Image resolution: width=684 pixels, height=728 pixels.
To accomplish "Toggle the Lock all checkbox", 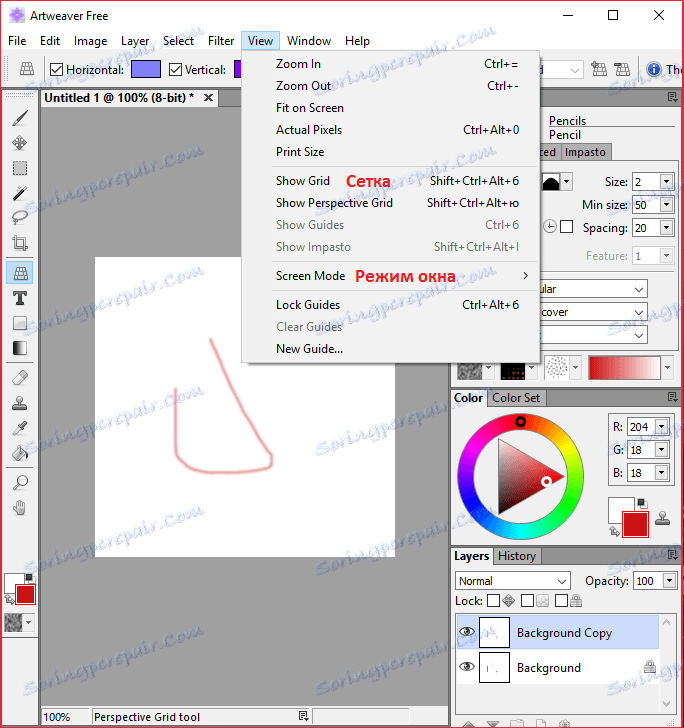I will 561,601.
